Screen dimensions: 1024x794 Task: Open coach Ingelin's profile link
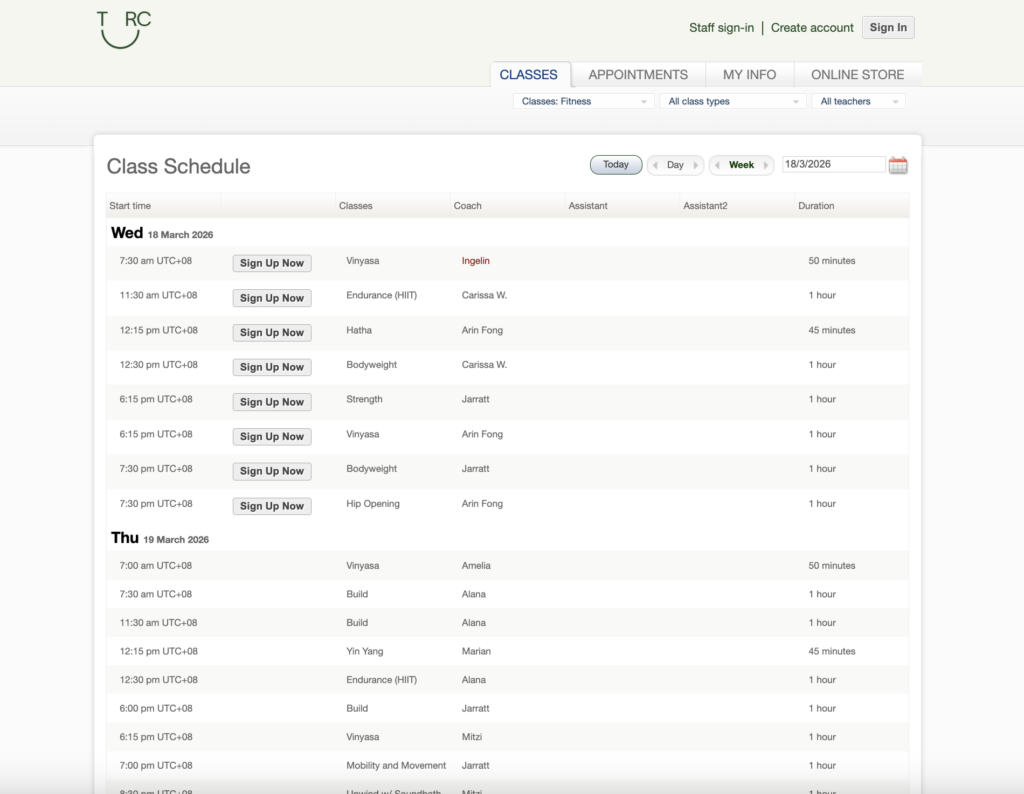[475, 261]
